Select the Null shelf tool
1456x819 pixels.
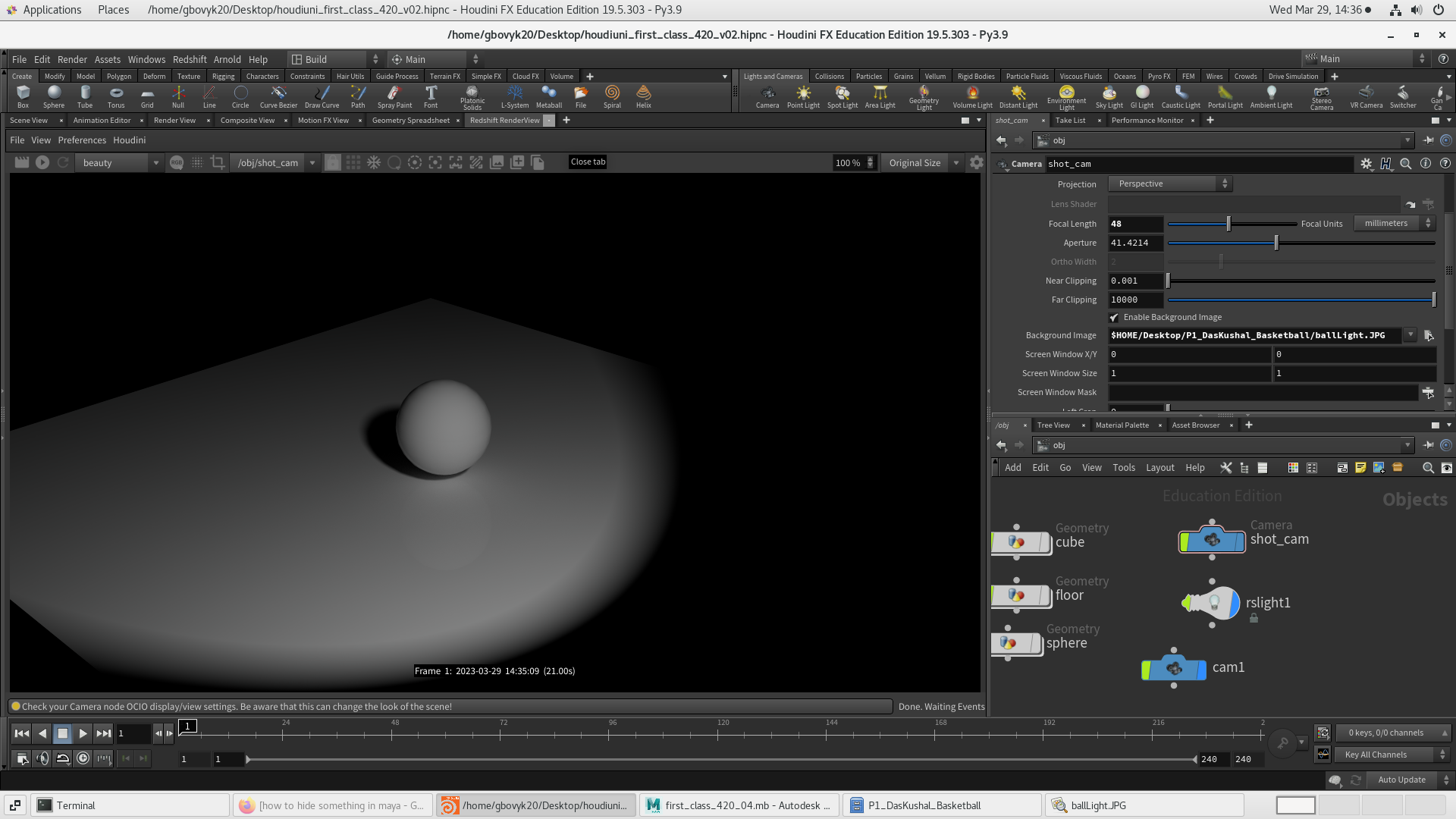tap(178, 96)
